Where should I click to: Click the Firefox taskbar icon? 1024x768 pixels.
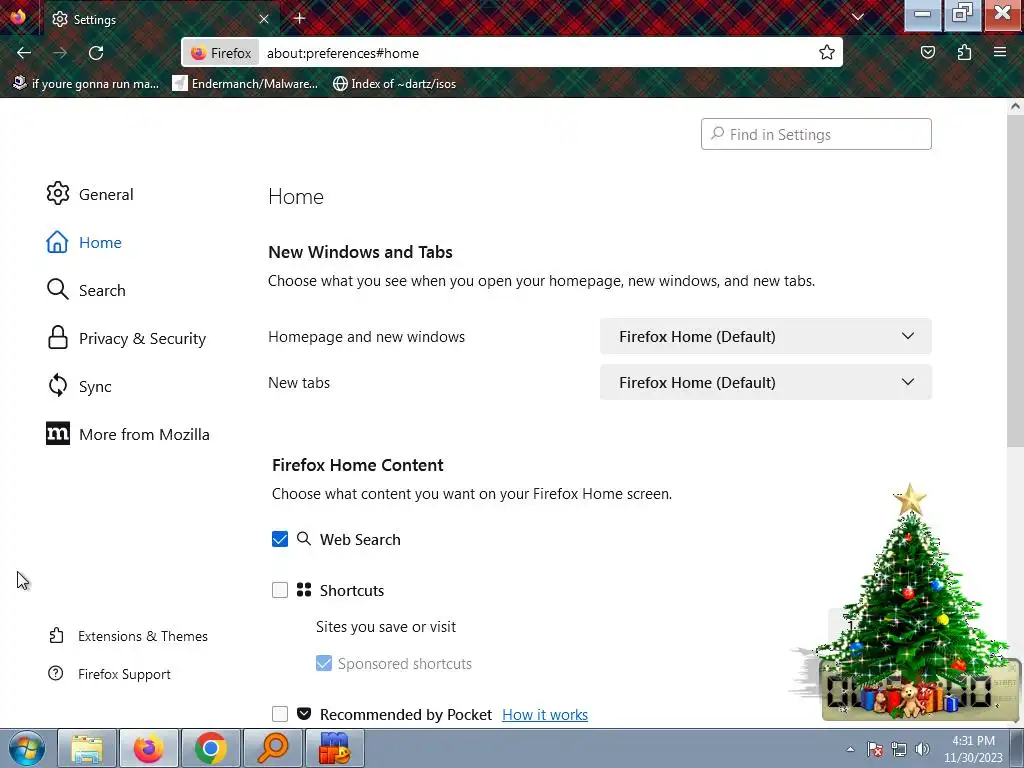click(149, 748)
